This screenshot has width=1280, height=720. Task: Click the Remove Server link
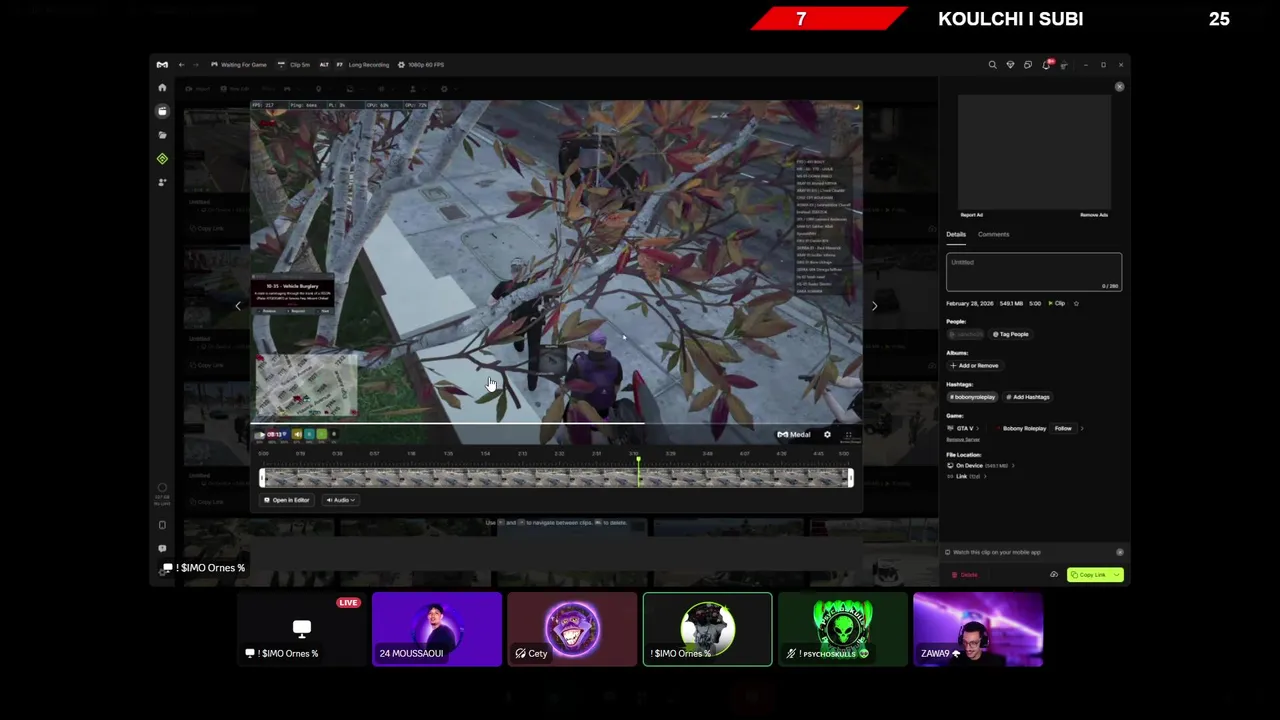click(963, 439)
